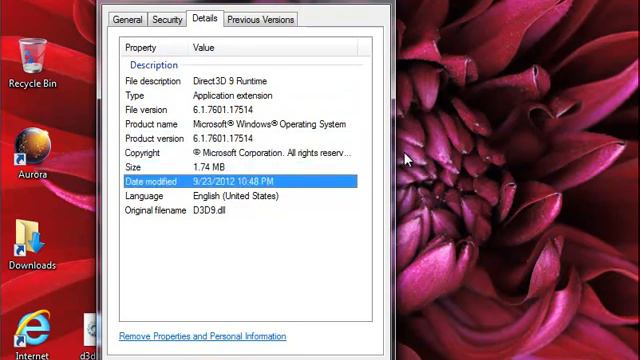
Task: Click Remove Properties and Personal Information link
Action: tap(202, 336)
